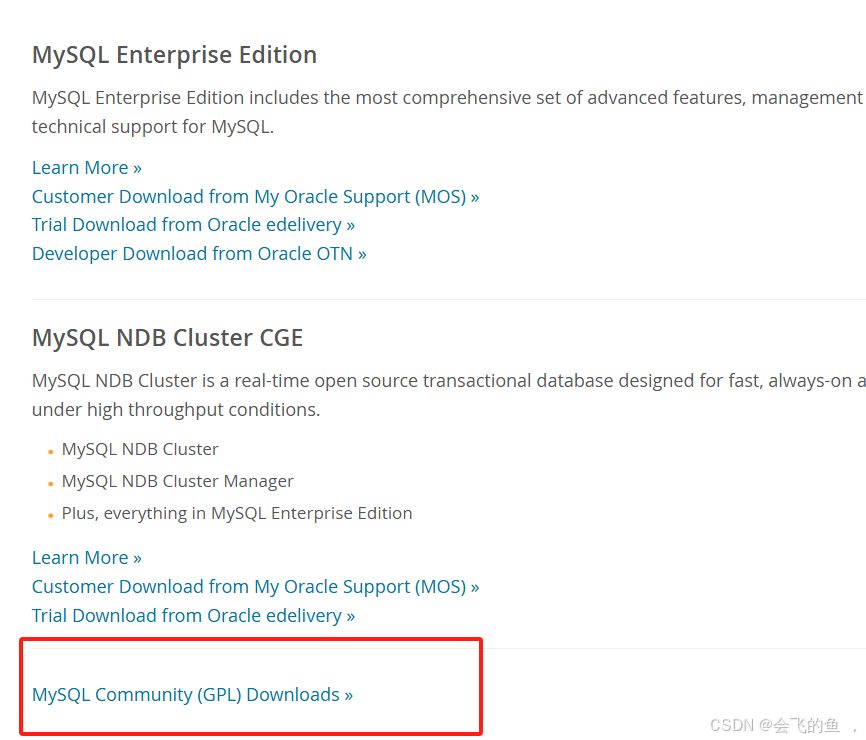The width and height of the screenshot is (866, 740).
Task: Open Customer Download from My Oracle Support (MOS)
Action: pos(255,196)
